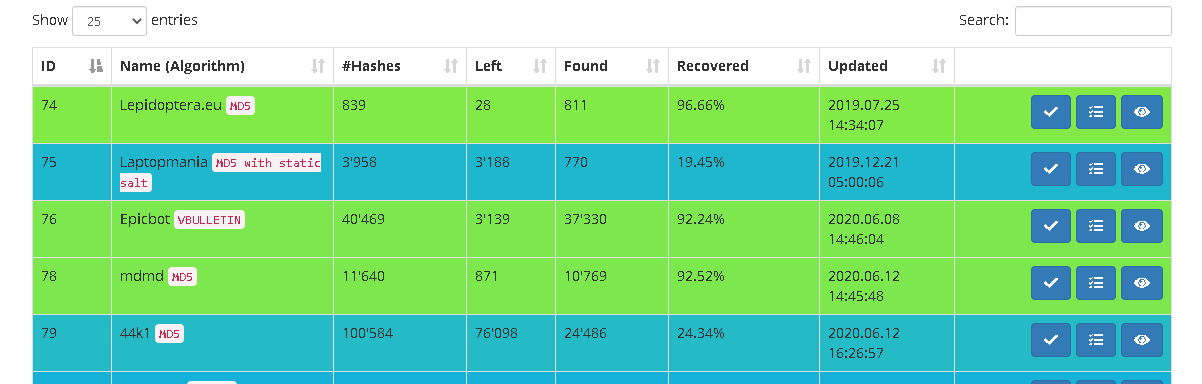Click the checkmark button for Lepidoptera.eu row
1202x384 pixels.
coord(1051,112)
